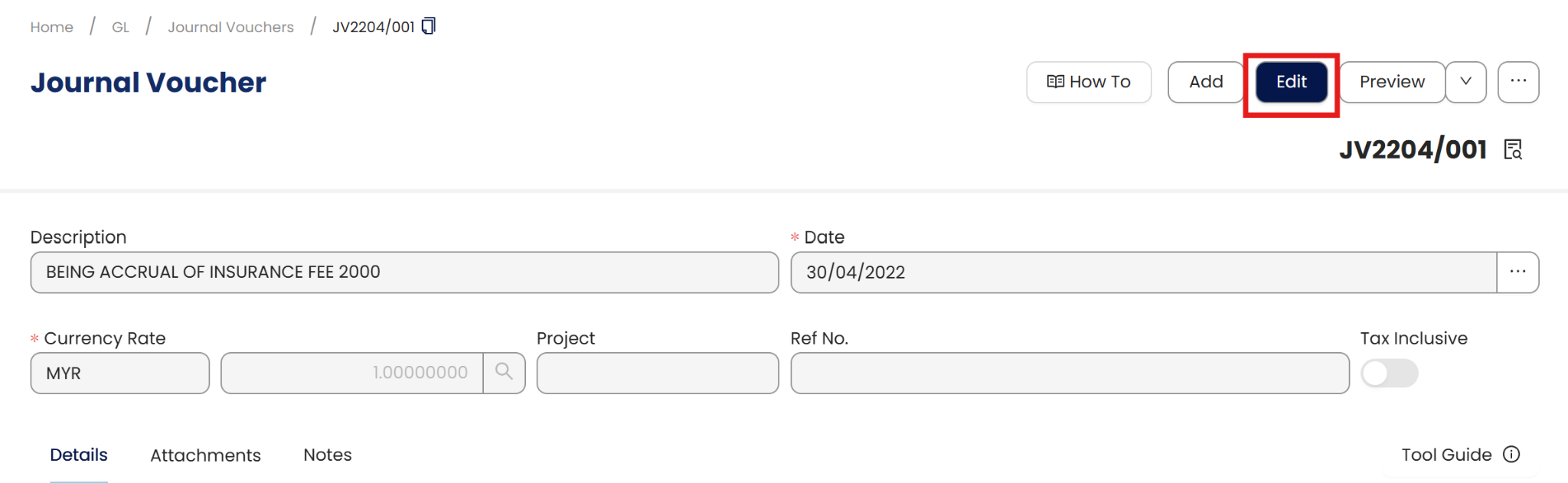The width and height of the screenshot is (1568, 483).
Task: Open the Date picker ellipsis button
Action: coord(1517,273)
